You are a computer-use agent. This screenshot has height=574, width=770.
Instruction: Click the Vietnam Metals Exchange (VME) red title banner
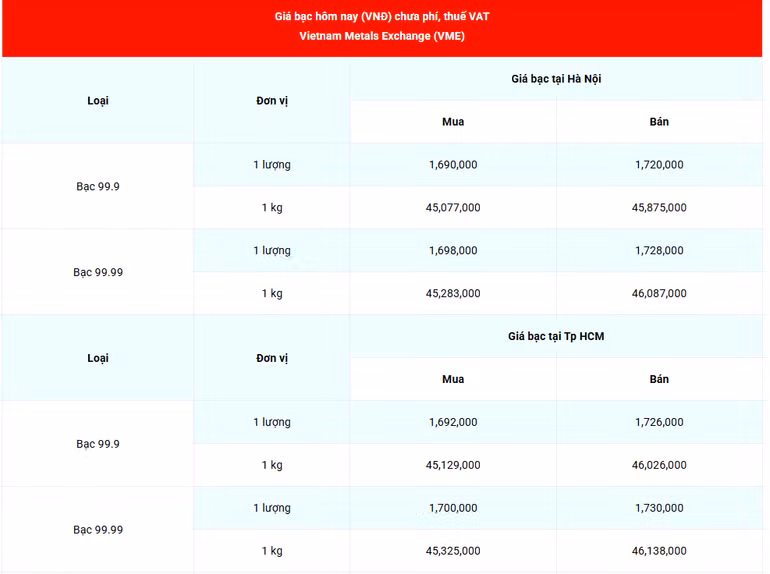click(383, 27)
